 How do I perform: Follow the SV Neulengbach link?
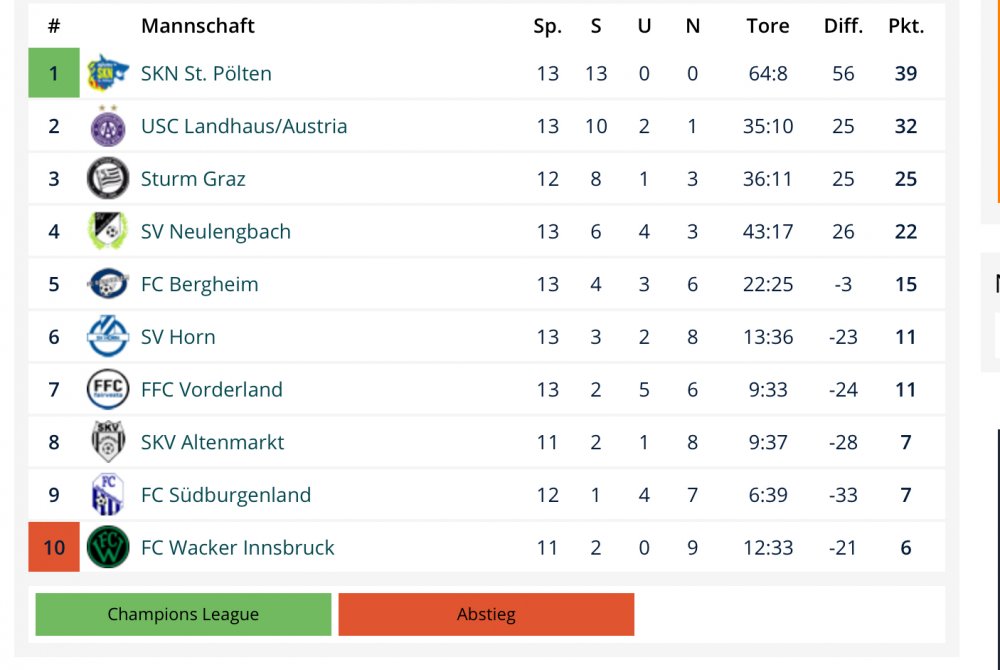tap(216, 231)
